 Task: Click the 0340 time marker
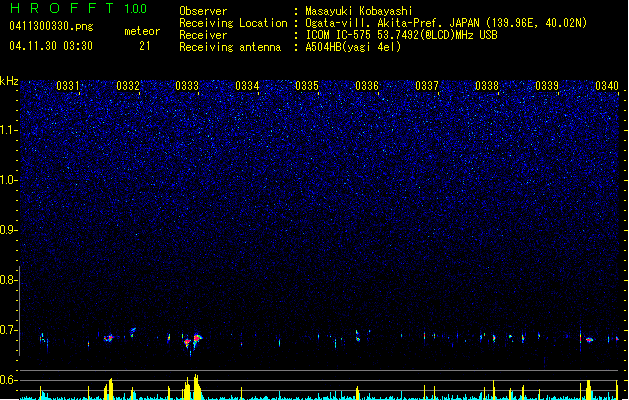607,86
